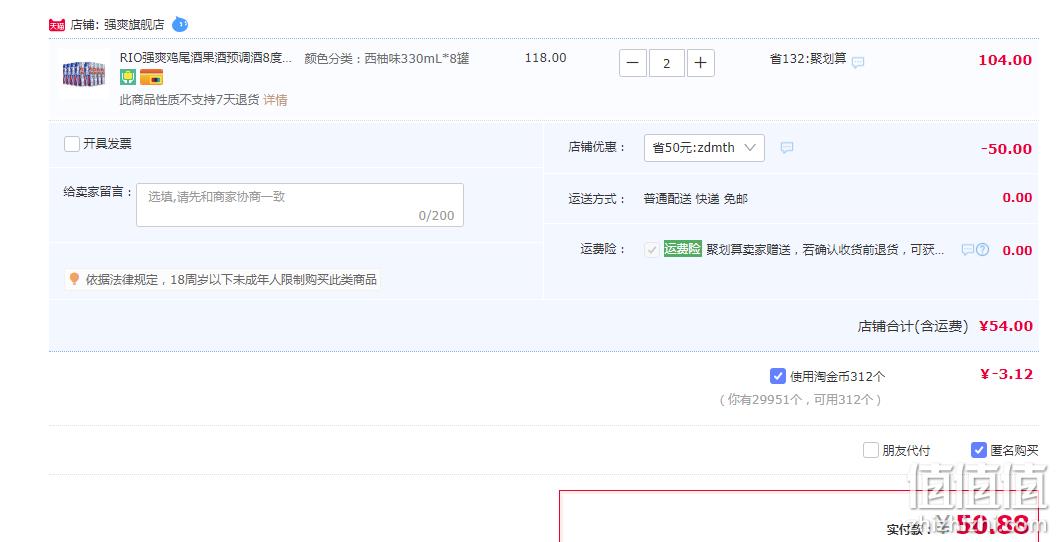Click the 店铺合计(含运费) label
Screen dimensions: 1057x542
913,326
